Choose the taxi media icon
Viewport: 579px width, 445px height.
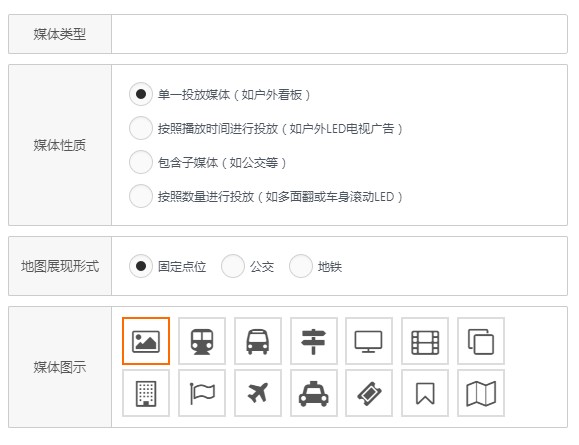(314, 393)
